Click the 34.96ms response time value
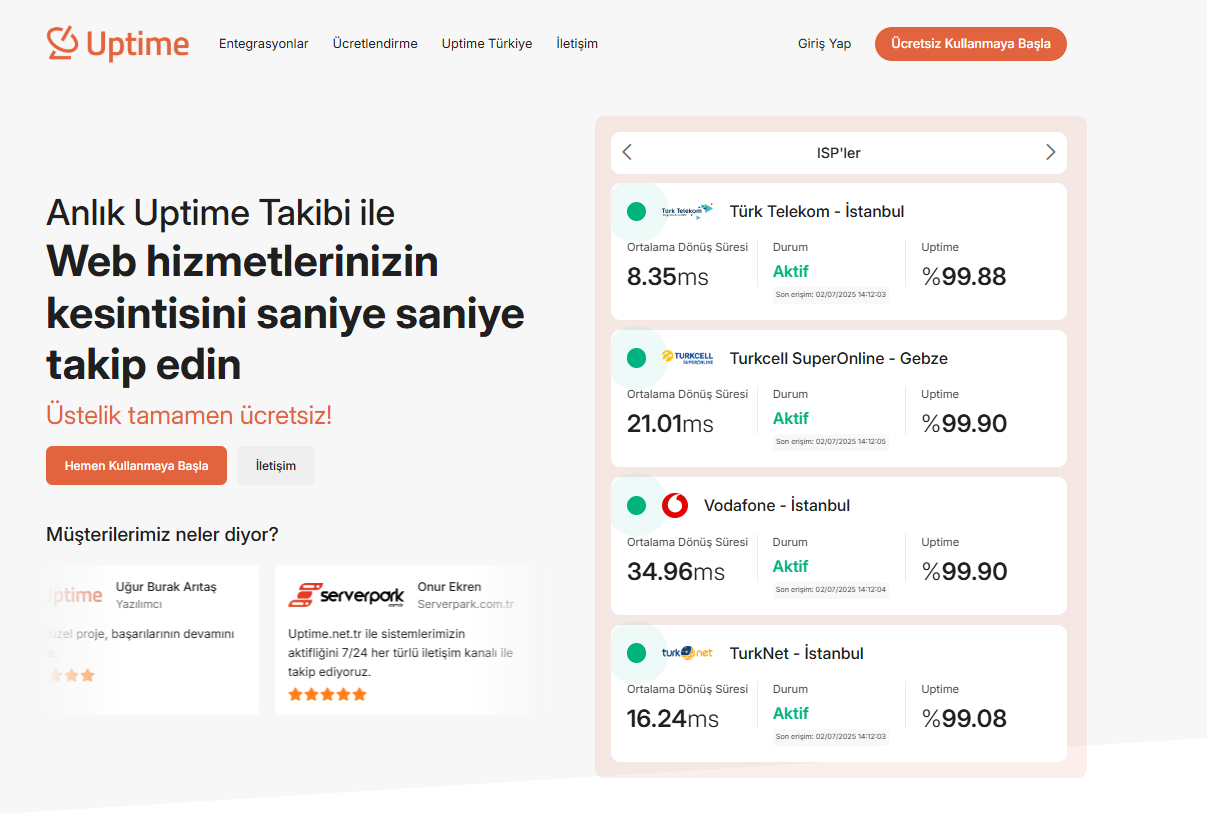The width and height of the screenshot is (1207, 822). pos(676,572)
